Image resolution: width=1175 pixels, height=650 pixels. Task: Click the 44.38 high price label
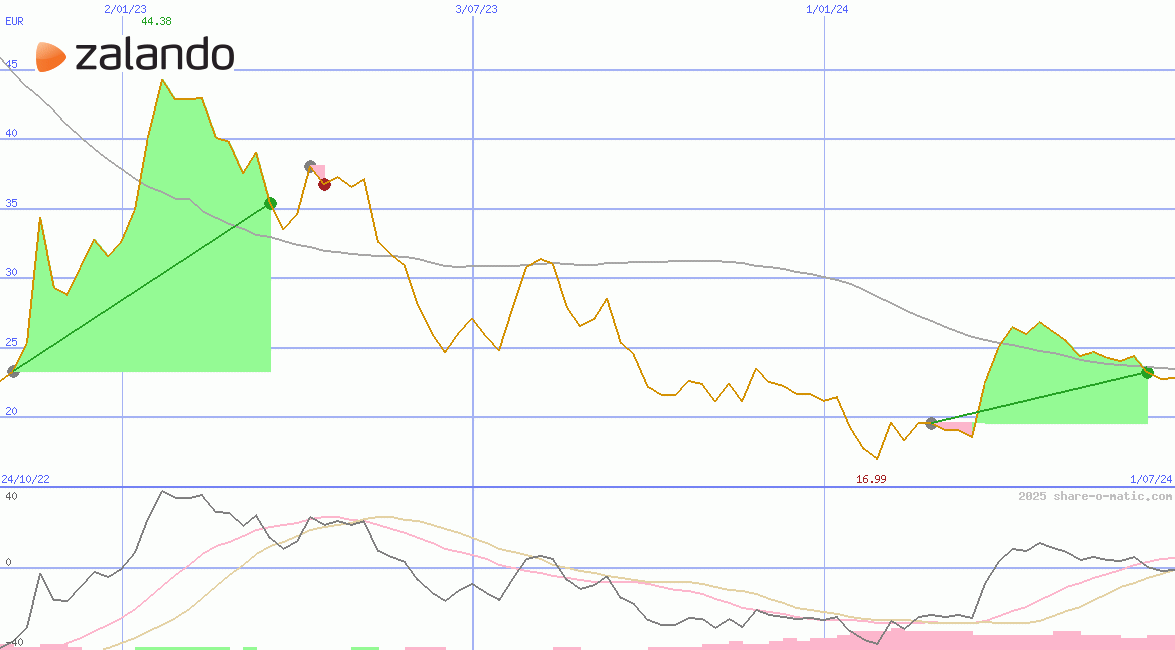point(156,21)
